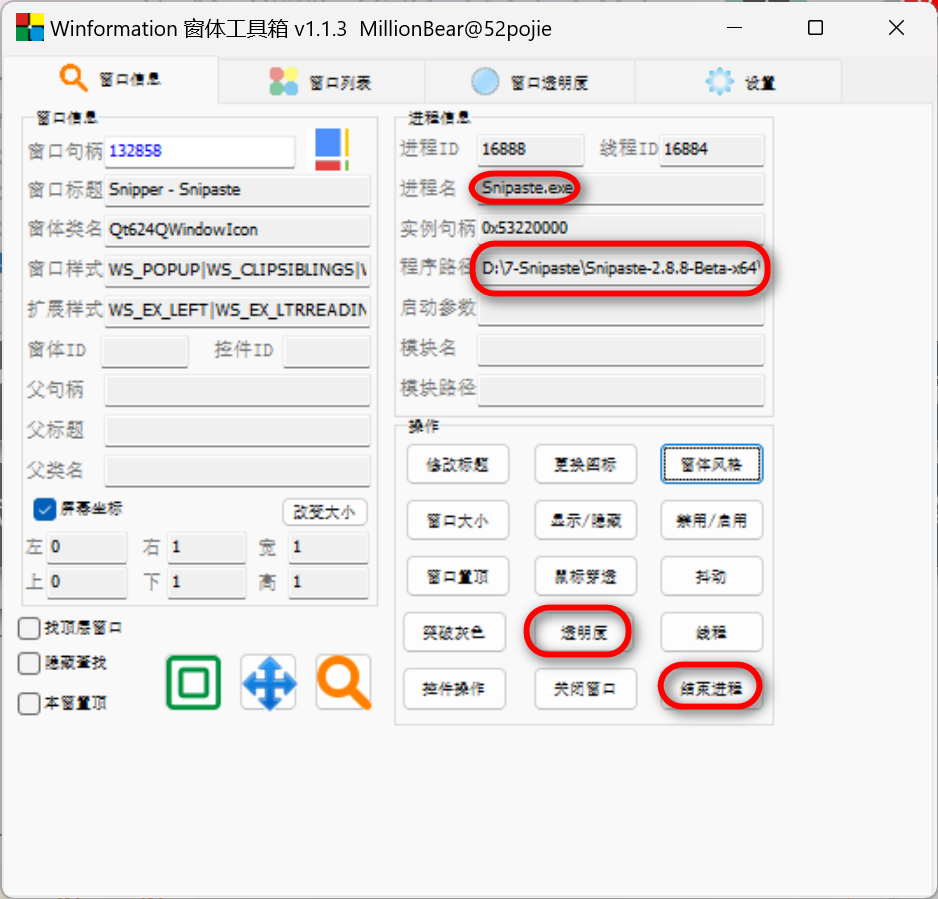This screenshot has width=938, height=899.
Task: Click the empty 父标题 field
Action: pos(237,431)
